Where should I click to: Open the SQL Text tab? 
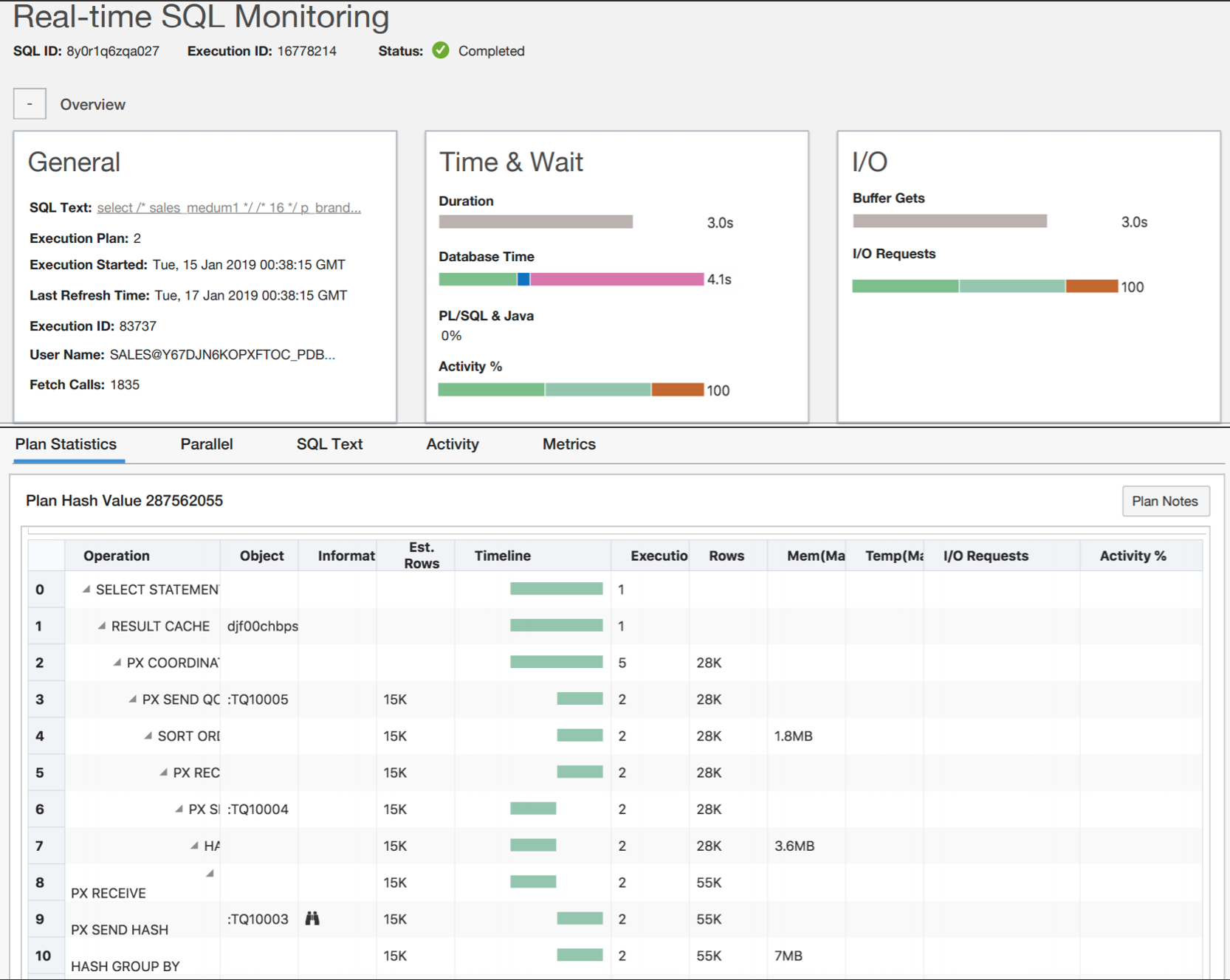pos(329,444)
